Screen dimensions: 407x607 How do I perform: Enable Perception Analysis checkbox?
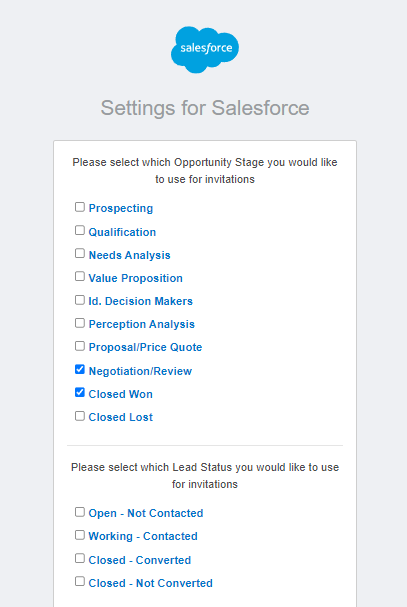pyautogui.click(x=80, y=323)
